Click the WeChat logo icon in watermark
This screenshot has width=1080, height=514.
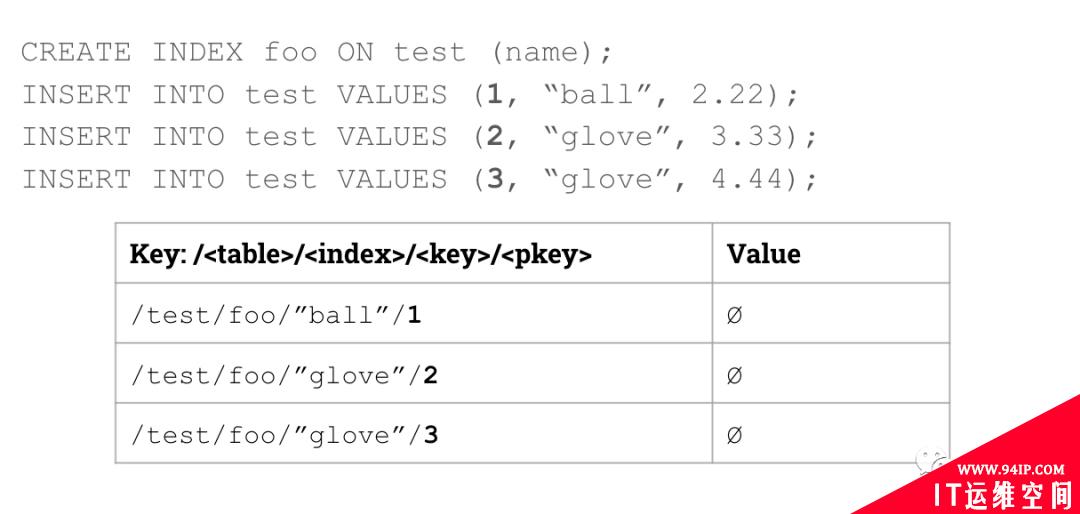pyautogui.click(x=931, y=461)
